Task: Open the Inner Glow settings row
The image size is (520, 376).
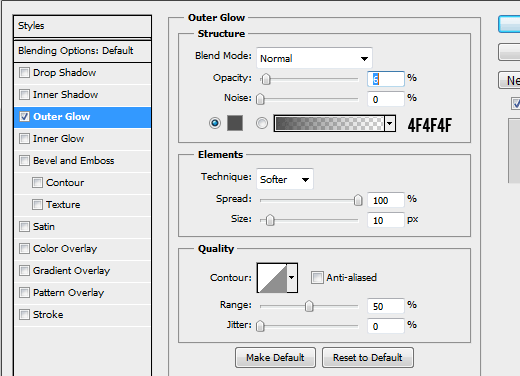Action: tap(82, 139)
